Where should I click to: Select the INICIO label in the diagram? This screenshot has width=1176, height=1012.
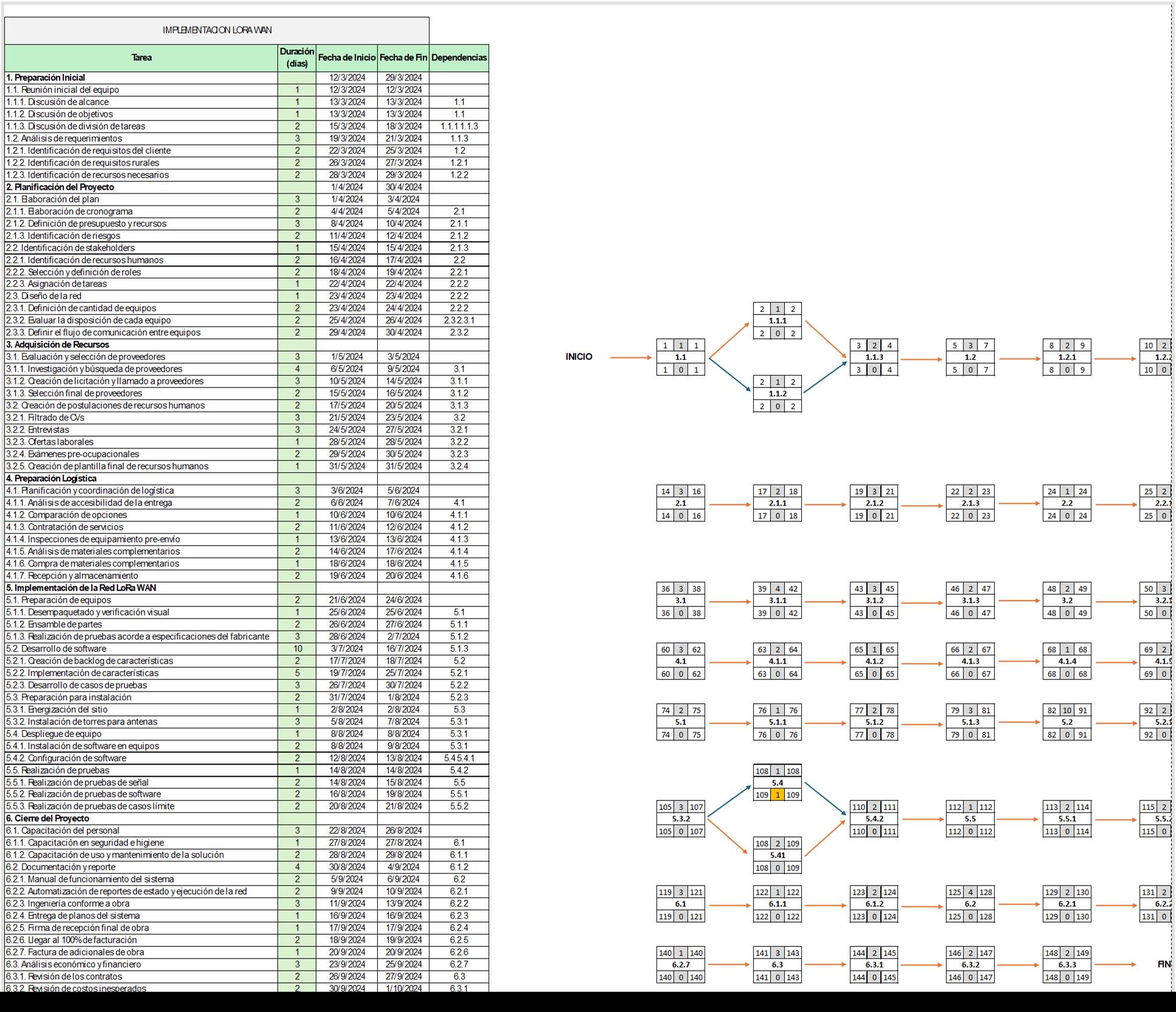click(x=579, y=357)
